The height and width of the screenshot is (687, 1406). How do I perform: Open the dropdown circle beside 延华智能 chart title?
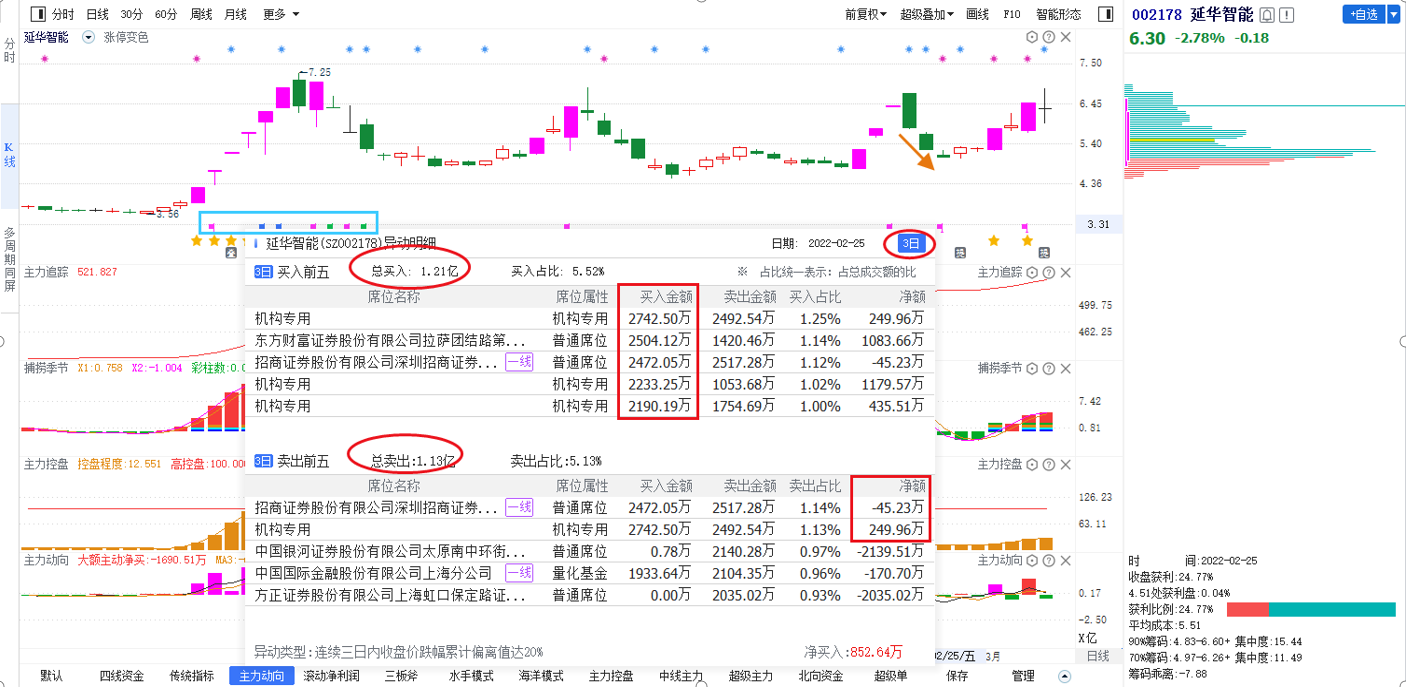[x=88, y=37]
